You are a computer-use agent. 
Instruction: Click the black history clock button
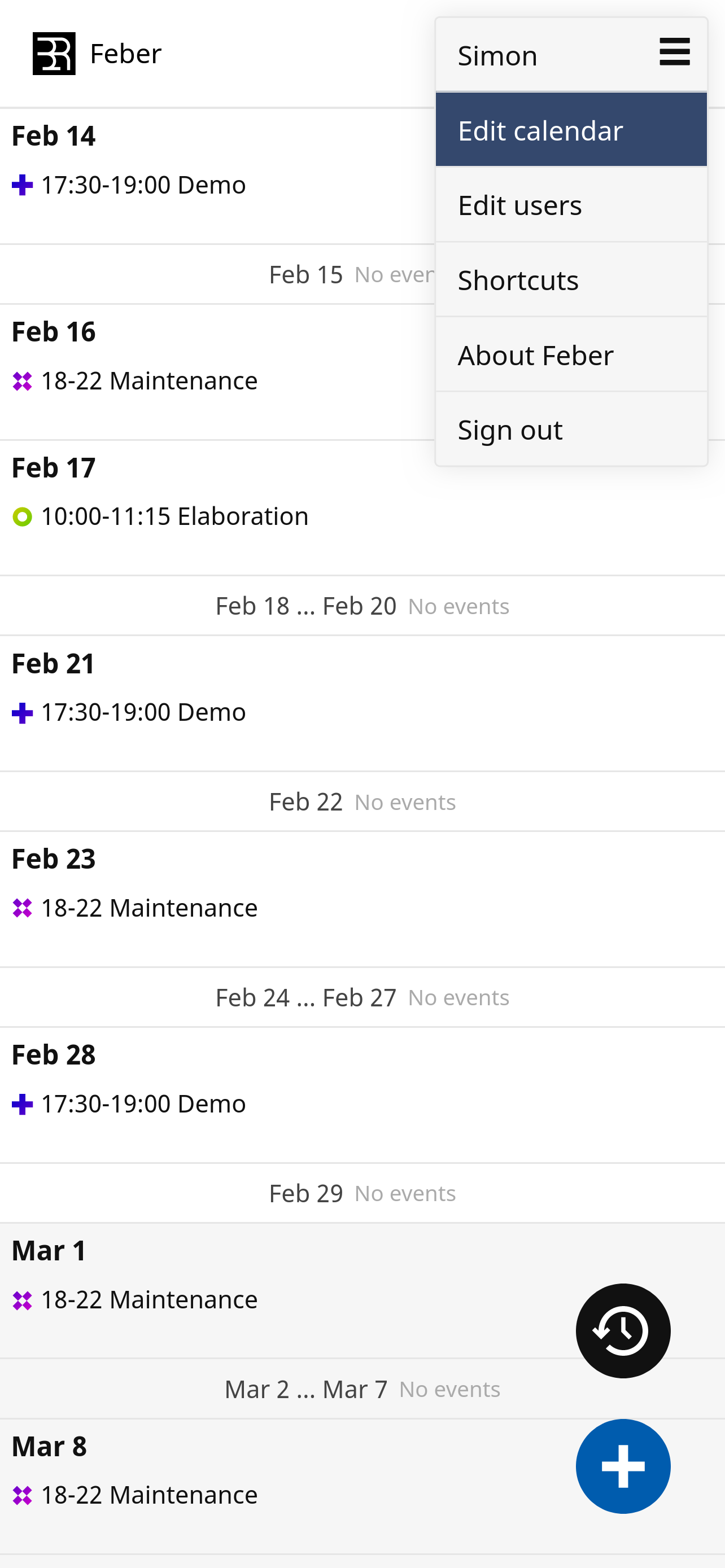(x=623, y=1330)
